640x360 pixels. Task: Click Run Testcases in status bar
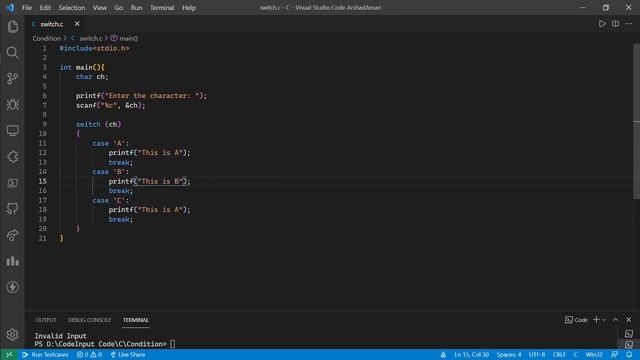click(x=45, y=355)
